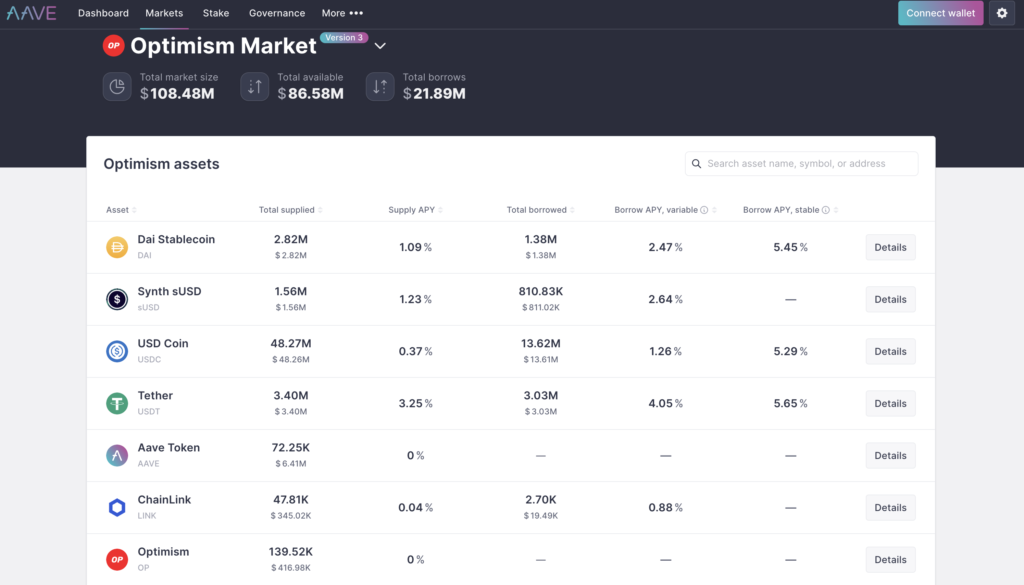The width and height of the screenshot is (1024, 585).
Task: Click the USD Coin name
Action: pos(163,343)
